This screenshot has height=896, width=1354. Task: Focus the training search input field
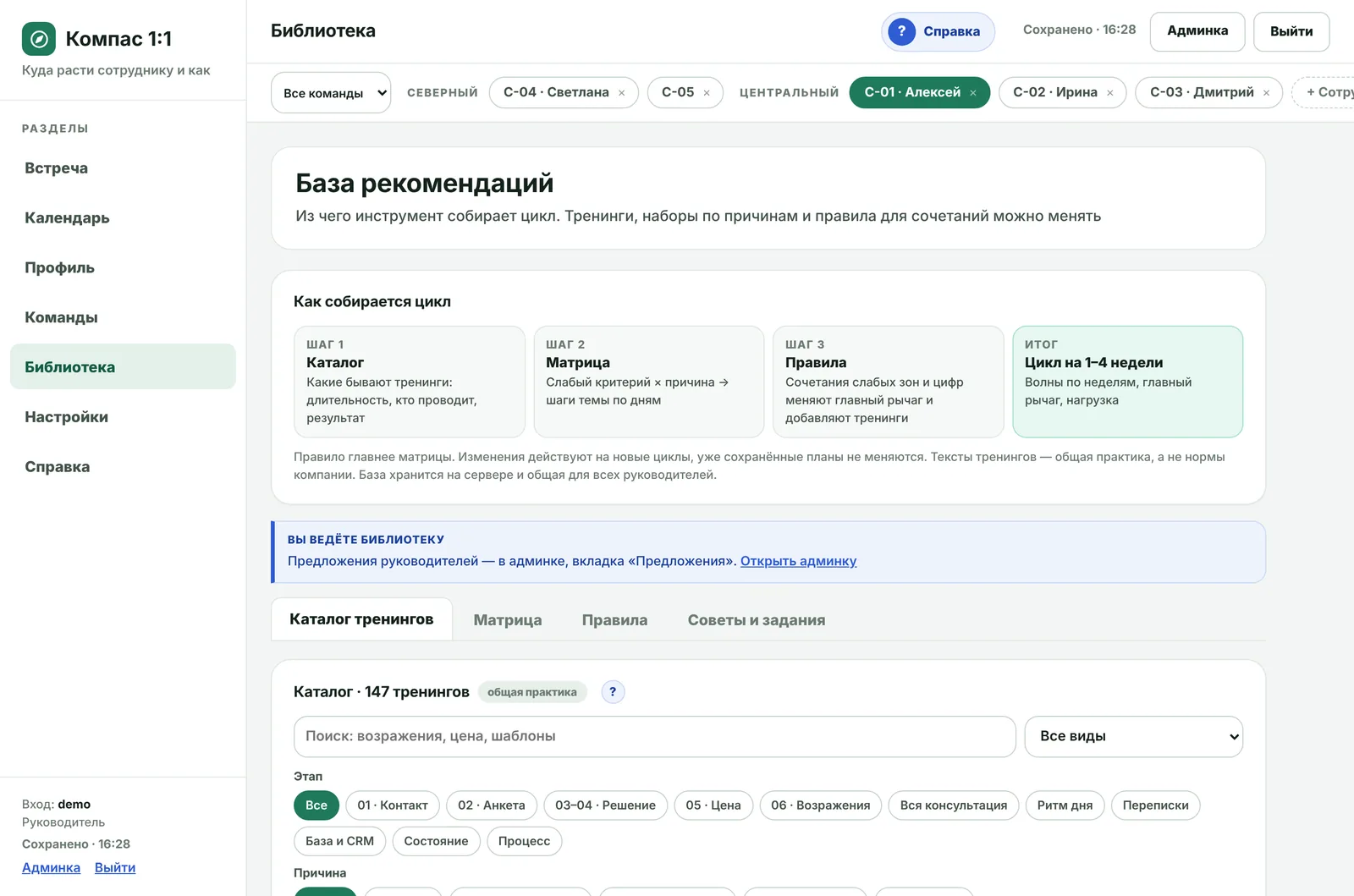(655, 736)
